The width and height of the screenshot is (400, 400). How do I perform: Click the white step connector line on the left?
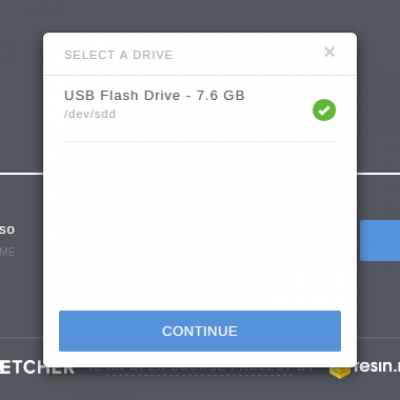click(21, 173)
